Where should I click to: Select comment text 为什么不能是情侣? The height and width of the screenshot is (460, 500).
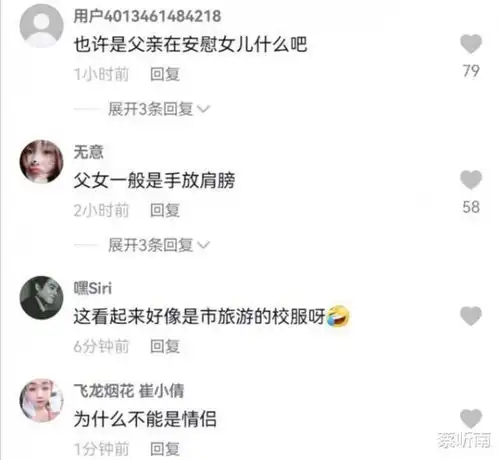[145, 419]
